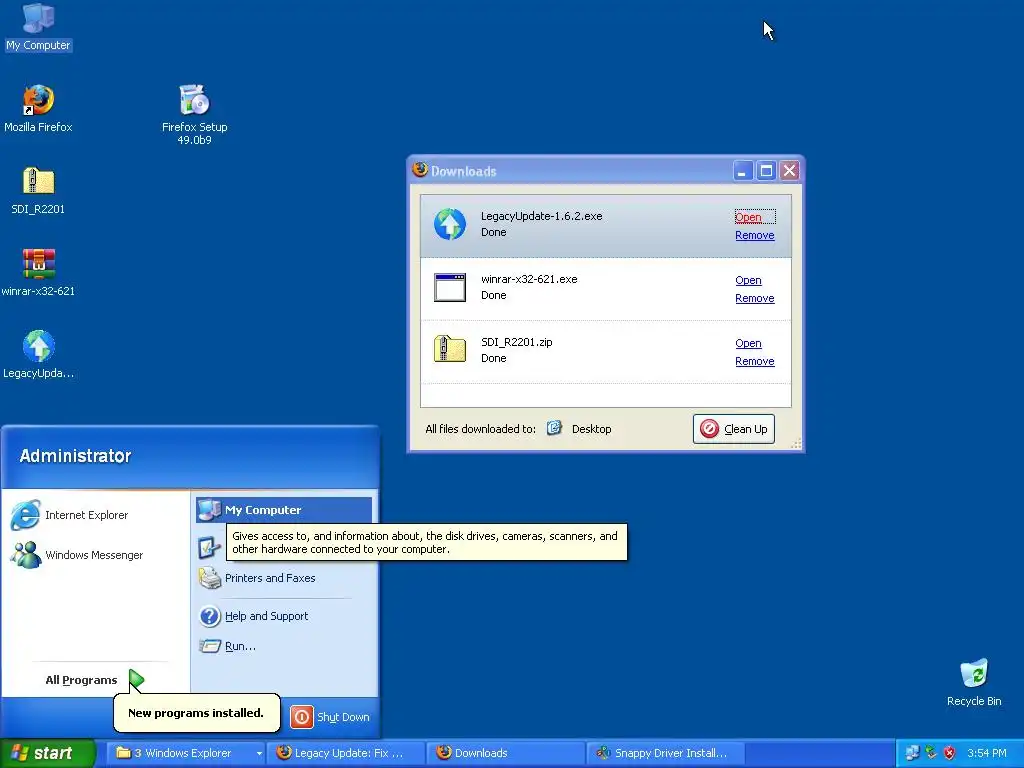Expand All Programs green arrow

tap(136, 680)
